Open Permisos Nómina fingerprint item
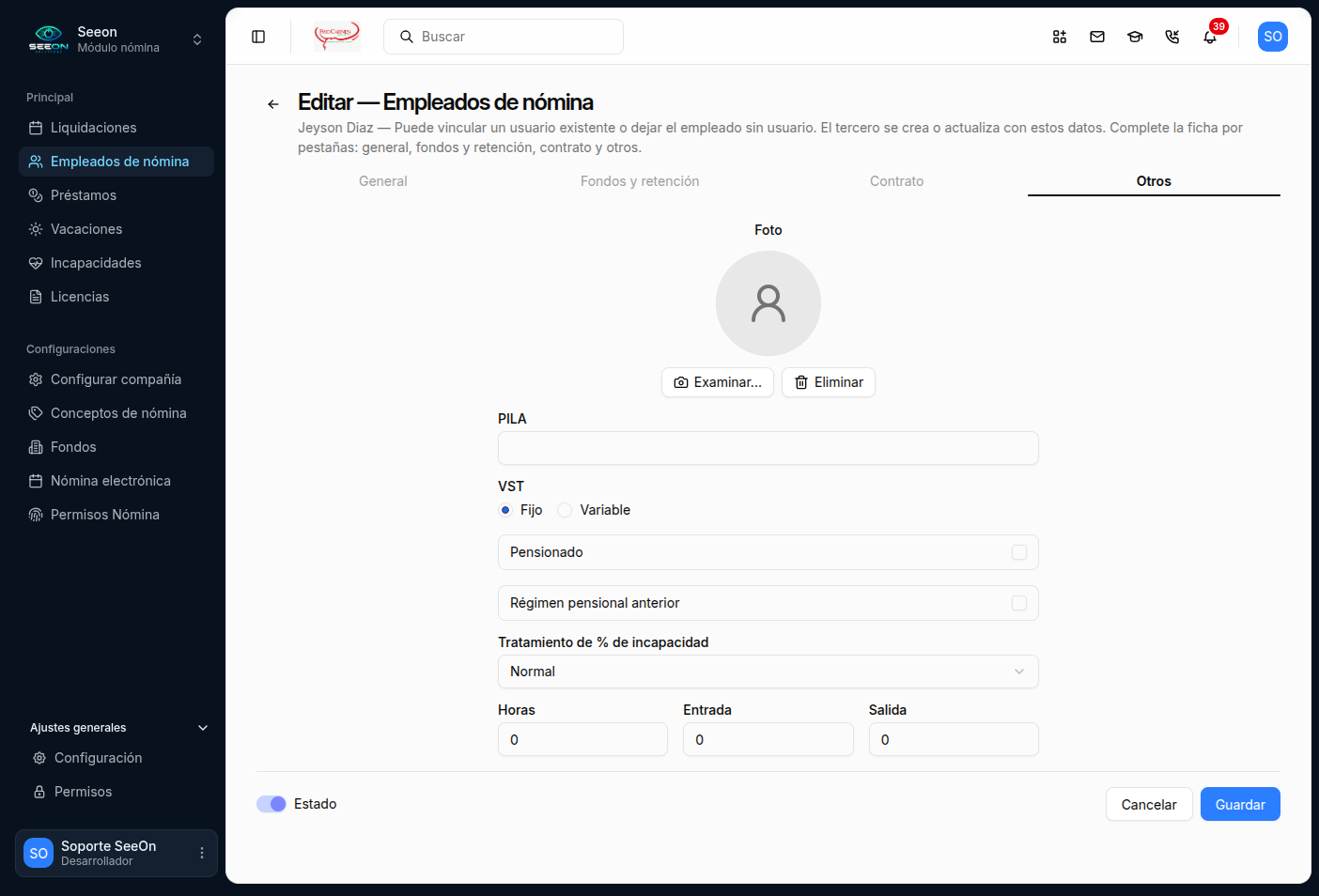This screenshot has height=896, width=1319. click(x=116, y=515)
